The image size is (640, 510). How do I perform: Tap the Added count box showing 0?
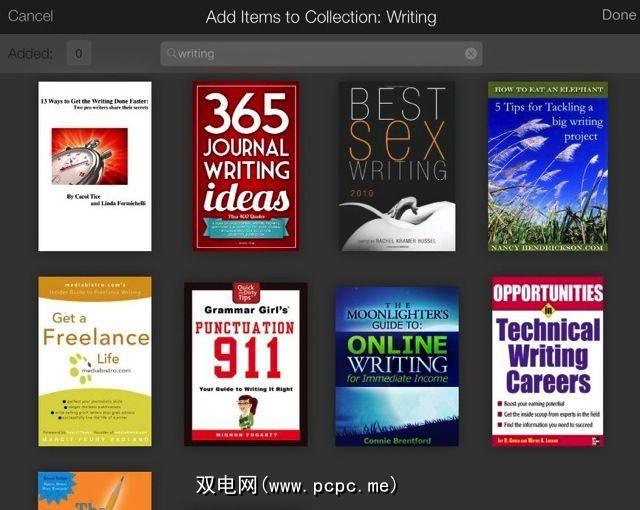click(78, 53)
